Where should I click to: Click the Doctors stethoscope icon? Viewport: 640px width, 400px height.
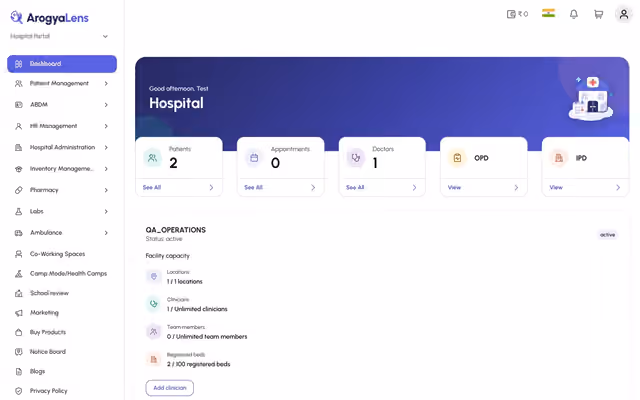356,158
